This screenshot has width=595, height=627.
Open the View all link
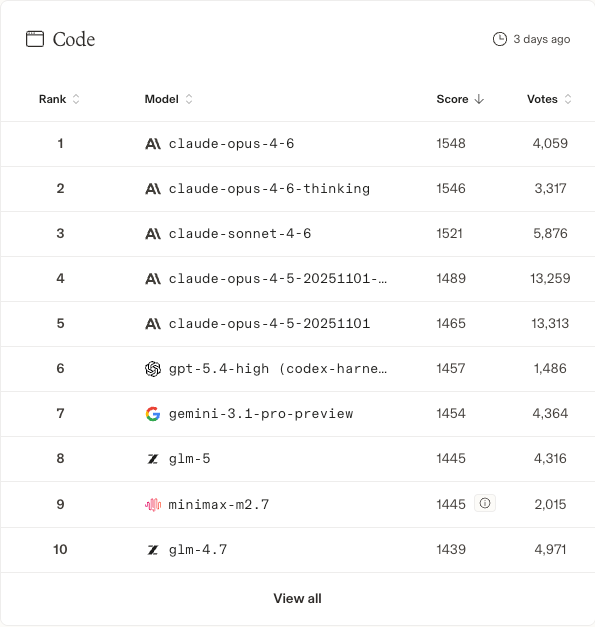point(298,599)
